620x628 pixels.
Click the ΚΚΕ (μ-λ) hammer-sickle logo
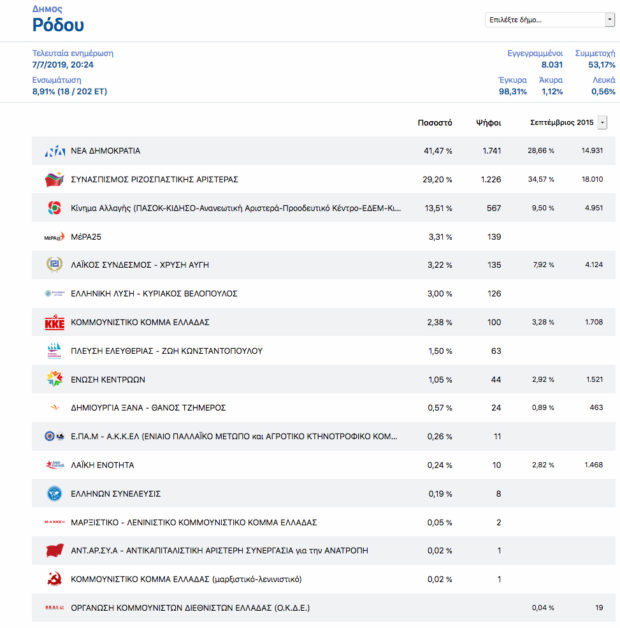tap(54, 579)
